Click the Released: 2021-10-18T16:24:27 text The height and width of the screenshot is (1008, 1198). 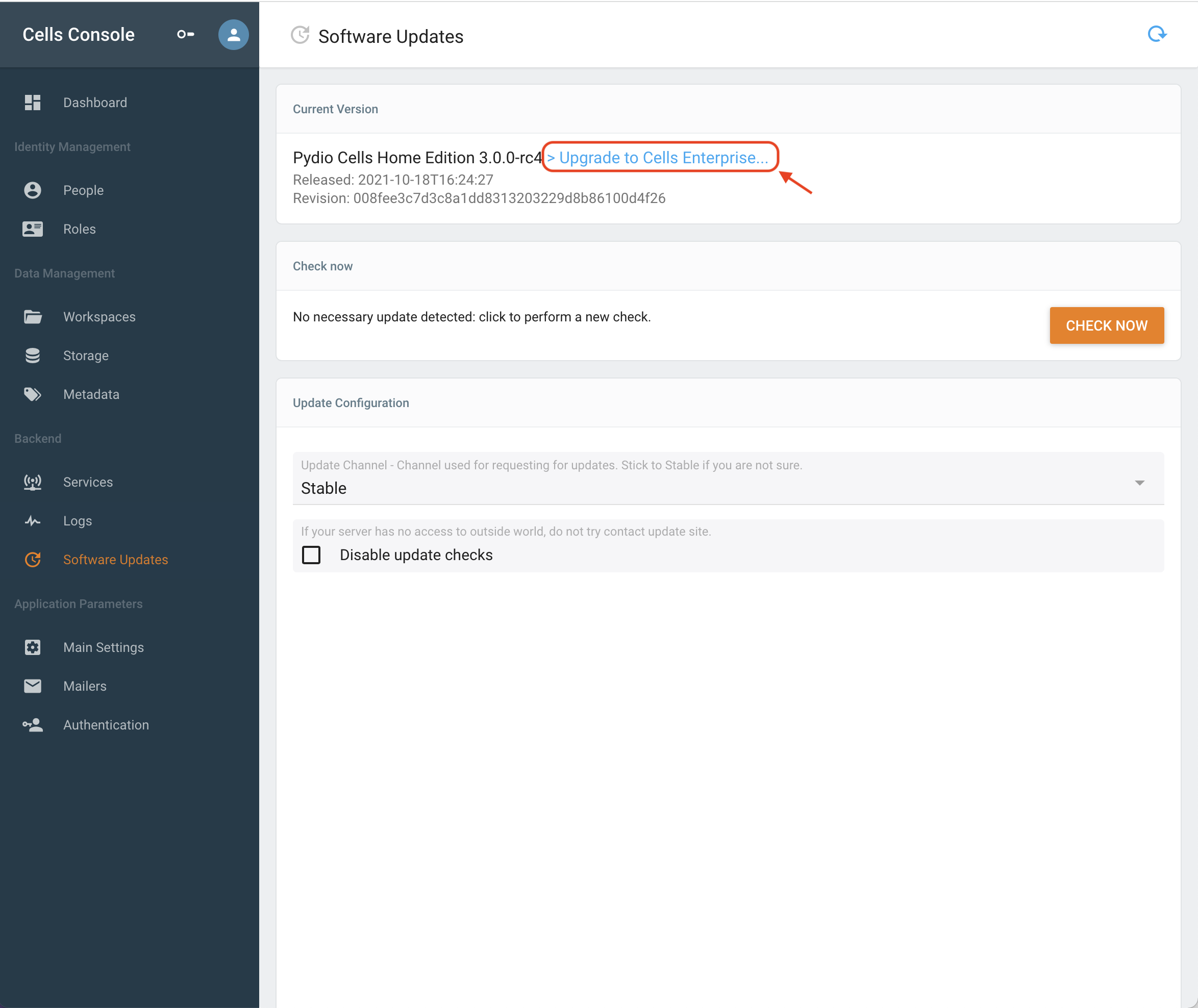click(x=393, y=180)
